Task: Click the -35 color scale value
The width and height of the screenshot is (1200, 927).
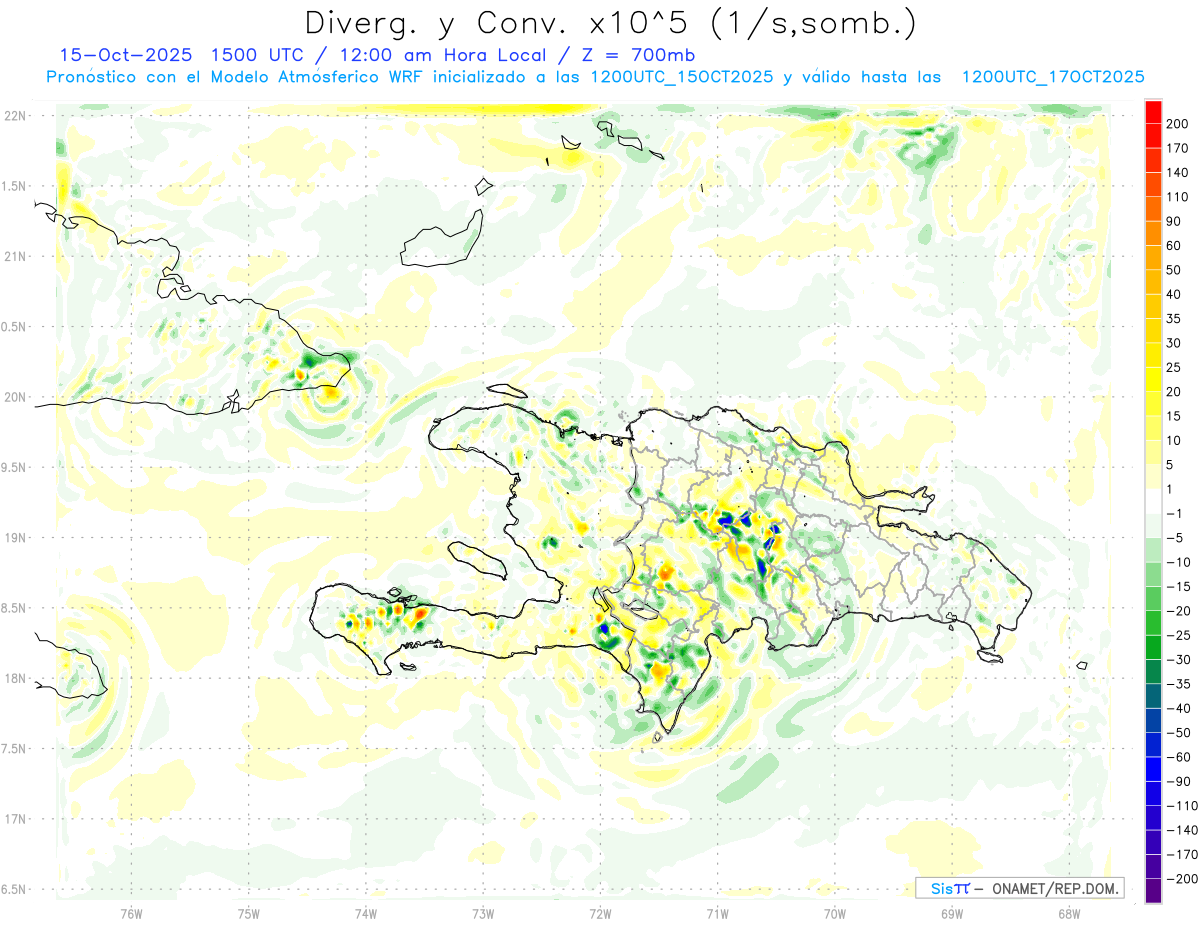Action: pos(1179,684)
